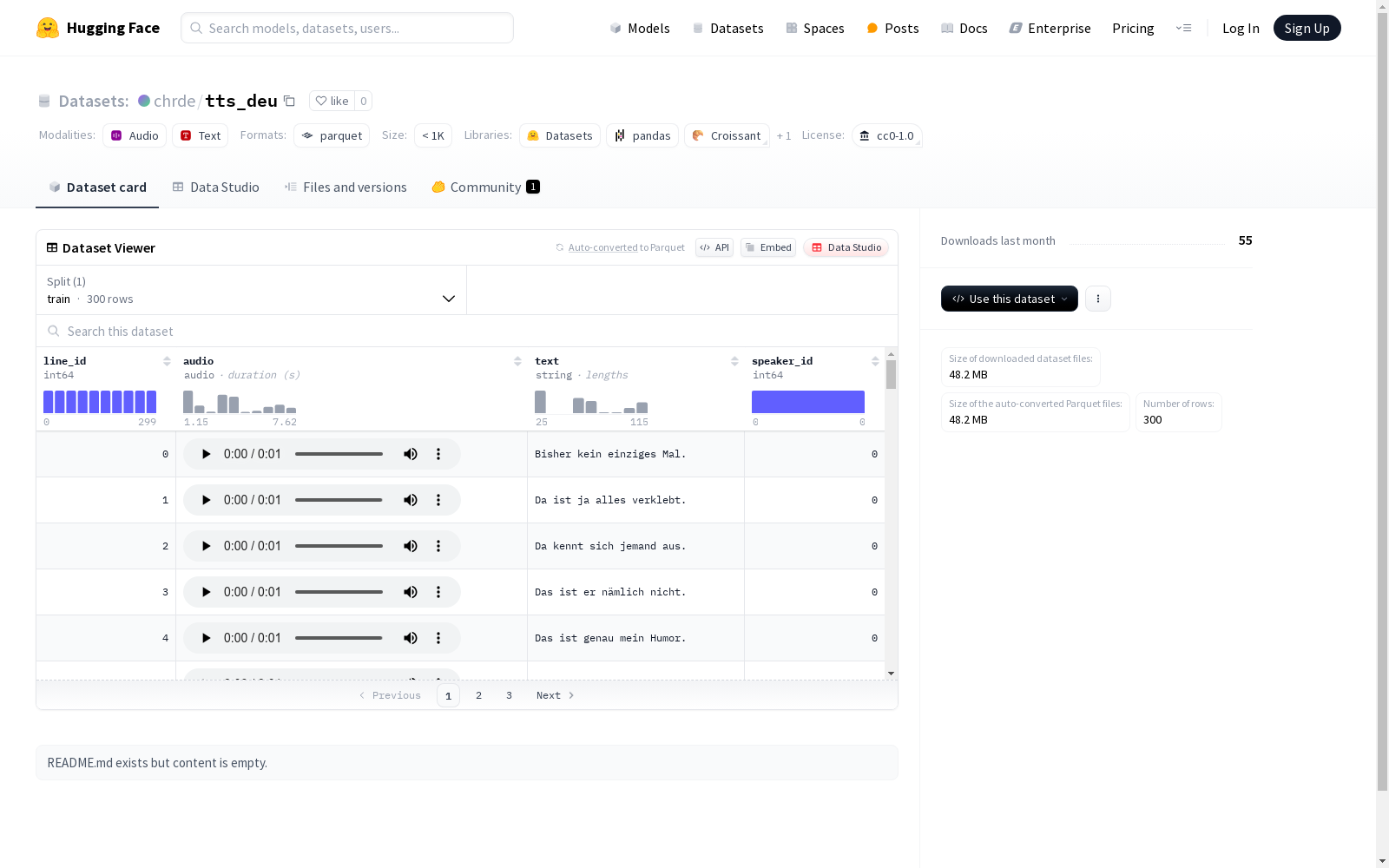The width and height of the screenshot is (1389, 868).
Task: Expand the Split train dropdown
Action: pyautogui.click(x=252, y=290)
